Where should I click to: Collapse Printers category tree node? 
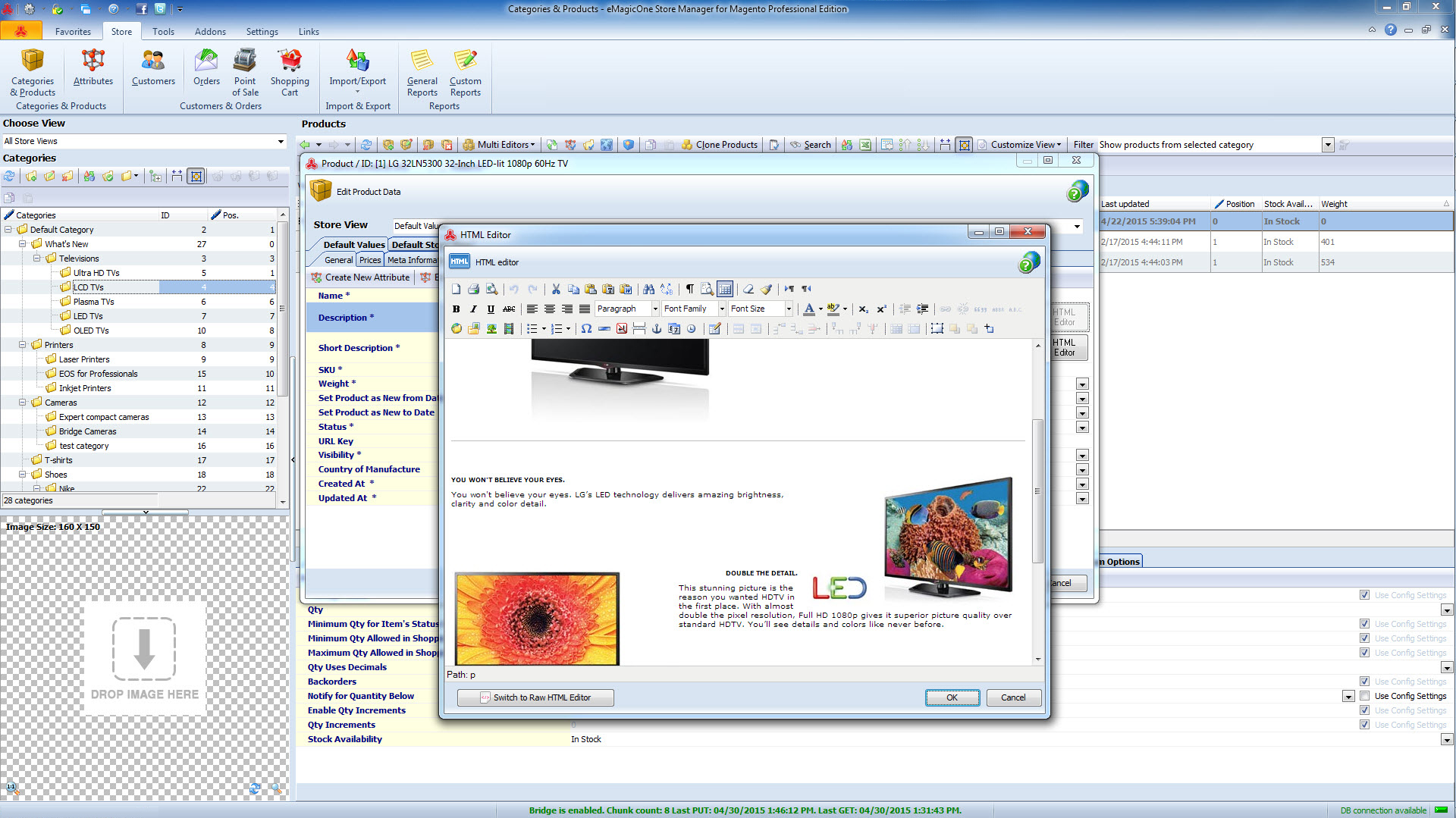pyautogui.click(x=22, y=345)
